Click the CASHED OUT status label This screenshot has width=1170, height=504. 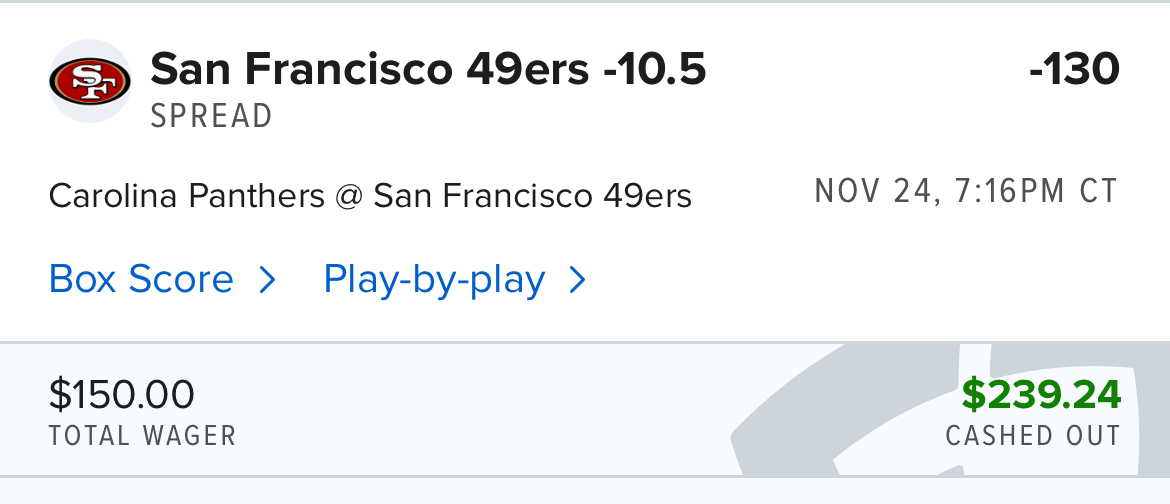[1032, 436]
